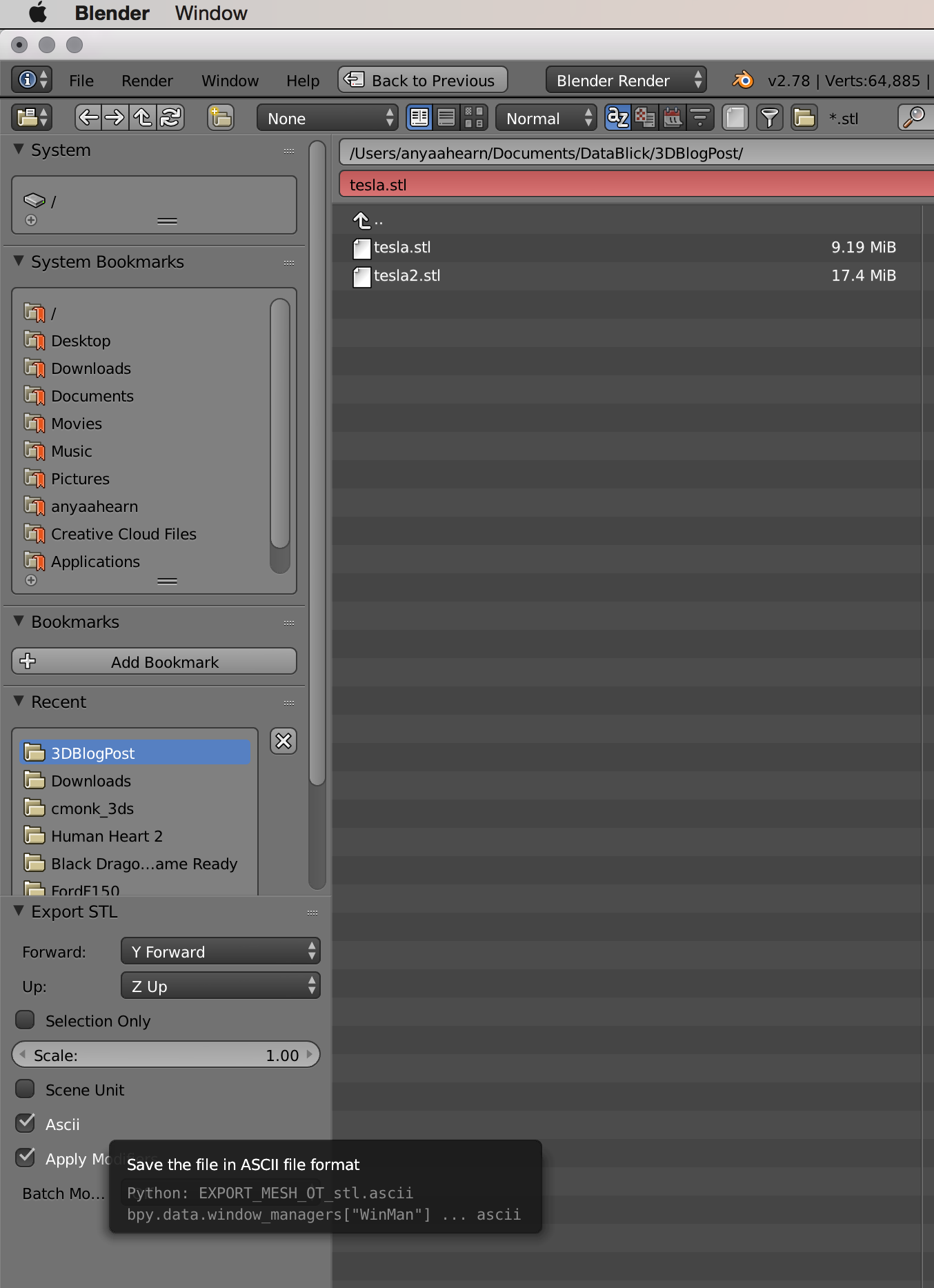Enable Scene Unit checkbox
The image size is (934, 1288).
click(x=26, y=1089)
